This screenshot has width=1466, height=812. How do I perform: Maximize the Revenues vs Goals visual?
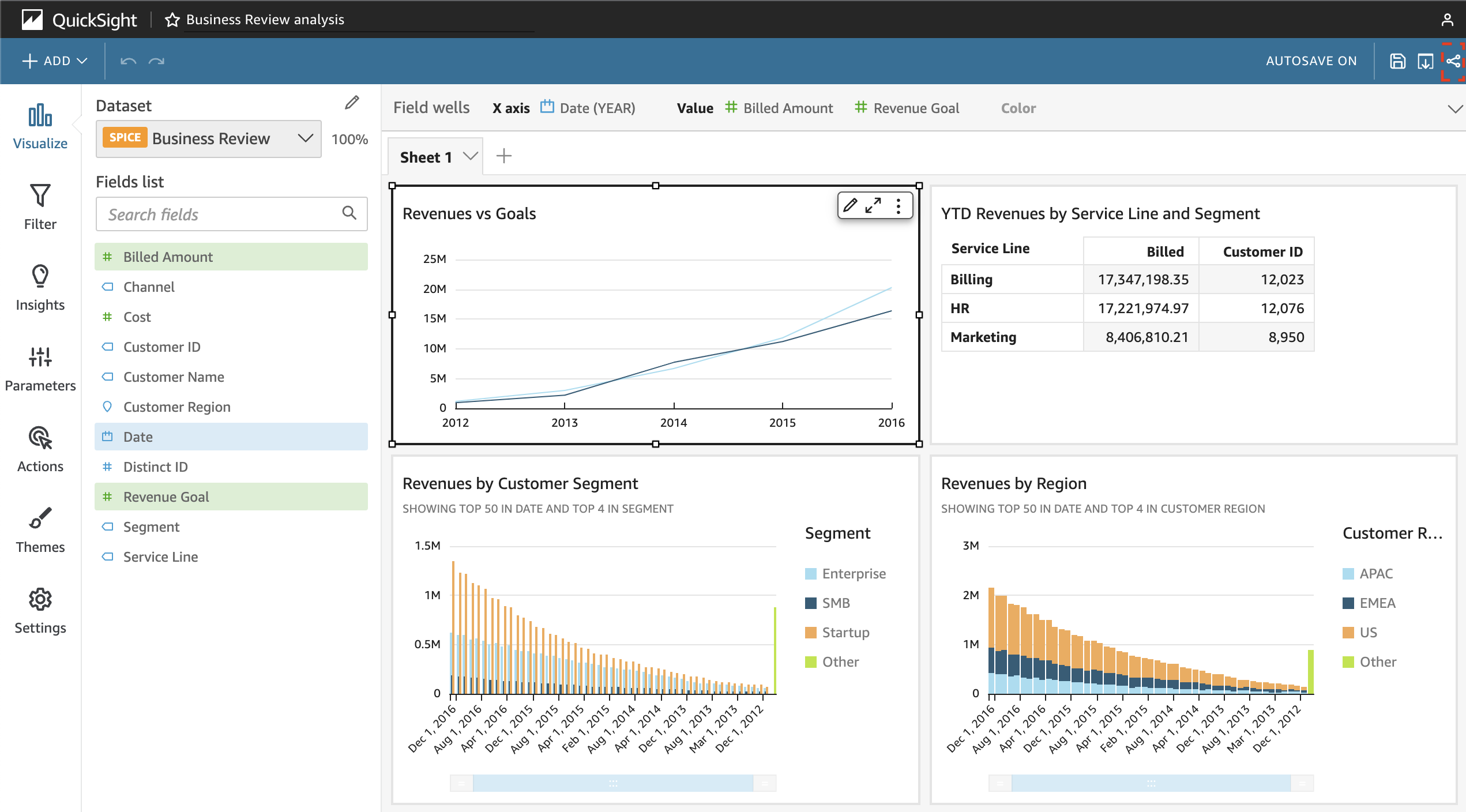(x=873, y=205)
